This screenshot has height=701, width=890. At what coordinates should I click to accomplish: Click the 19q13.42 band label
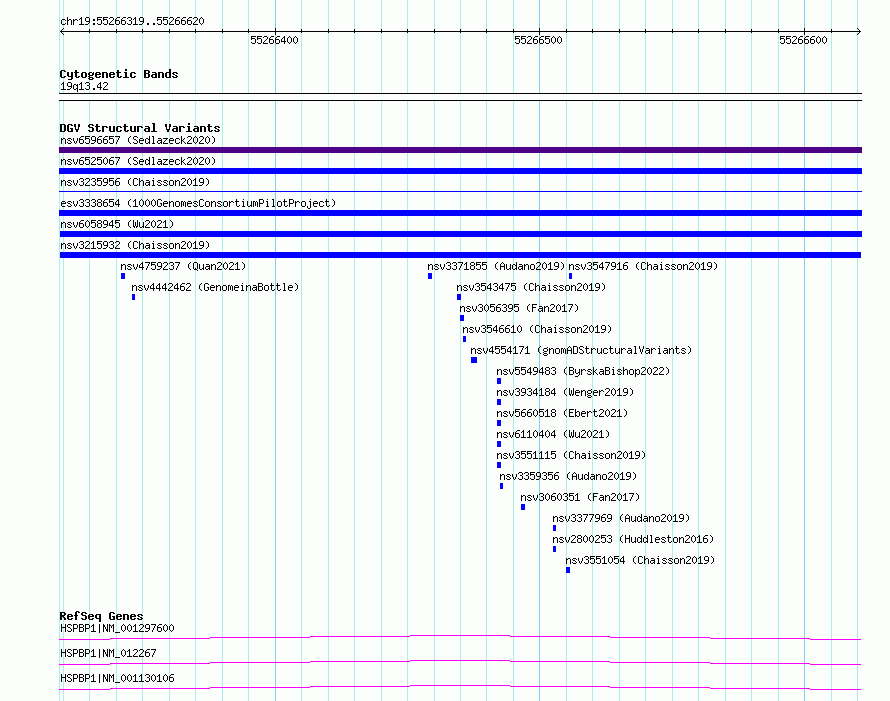[x=84, y=86]
